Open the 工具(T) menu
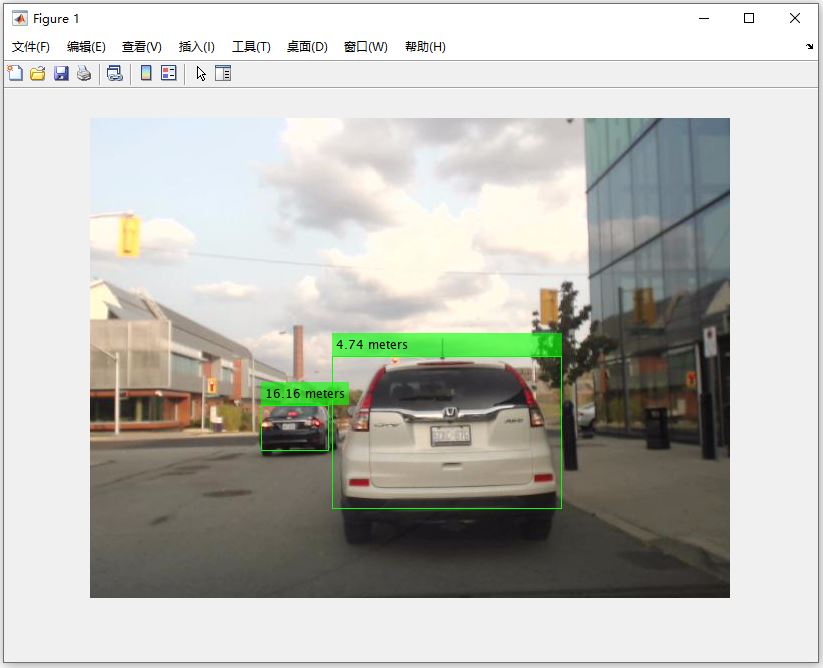823x668 pixels. pyautogui.click(x=251, y=47)
